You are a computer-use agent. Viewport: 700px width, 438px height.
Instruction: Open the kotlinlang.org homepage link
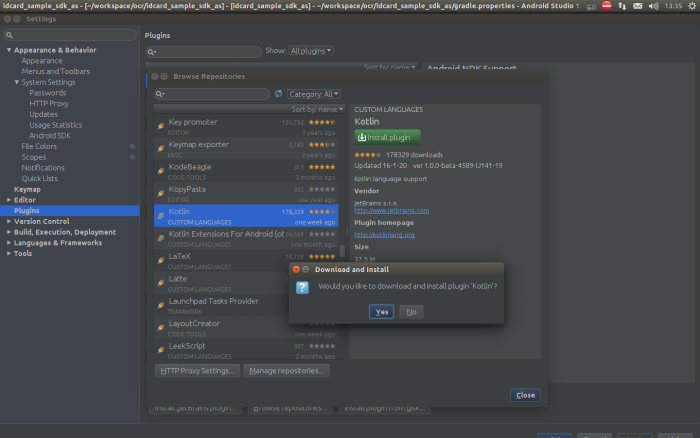tap(384, 234)
